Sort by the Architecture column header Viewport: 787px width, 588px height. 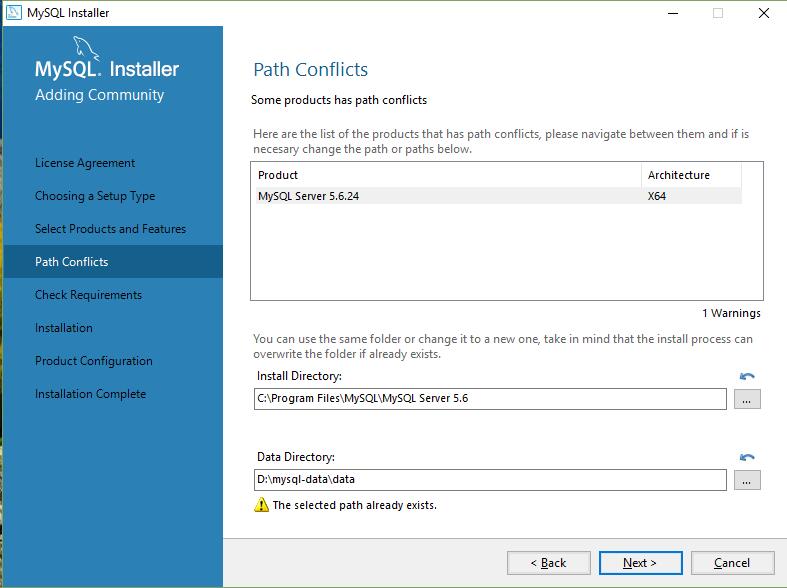click(x=690, y=175)
